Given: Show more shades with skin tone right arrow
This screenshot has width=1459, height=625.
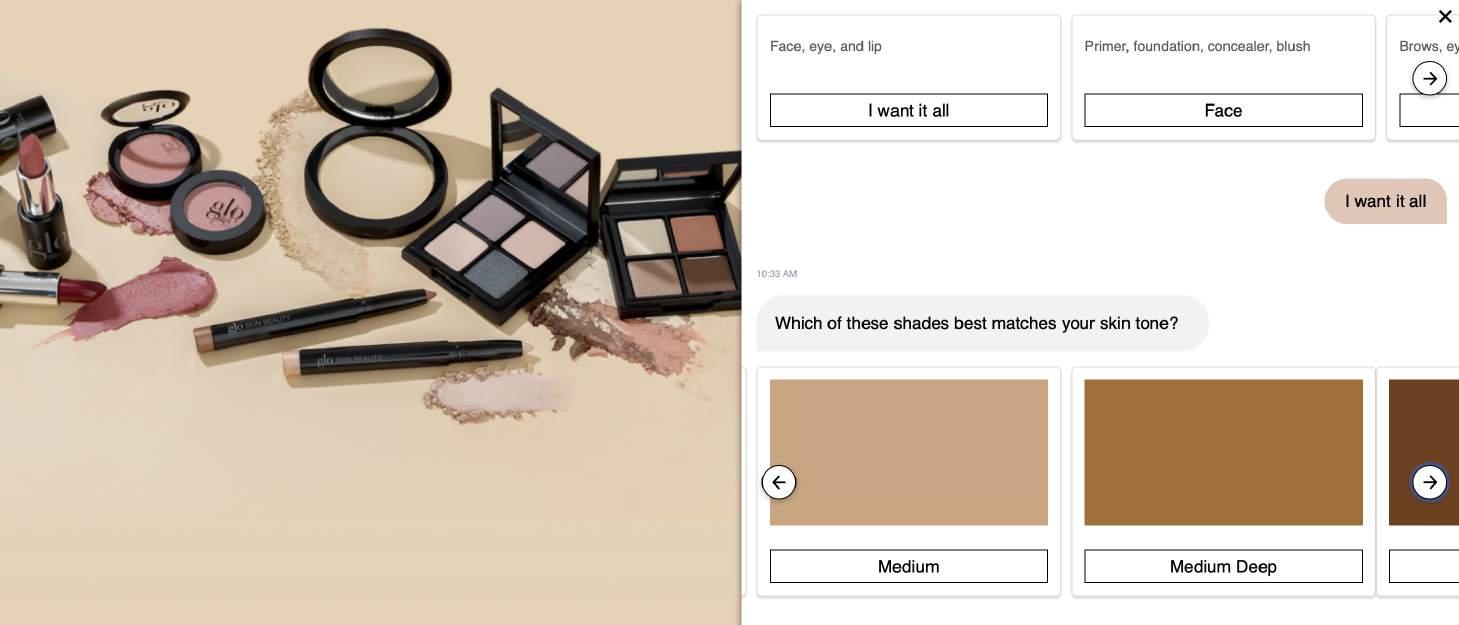Looking at the screenshot, I should pyautogui.click(x=1429, y=482).
